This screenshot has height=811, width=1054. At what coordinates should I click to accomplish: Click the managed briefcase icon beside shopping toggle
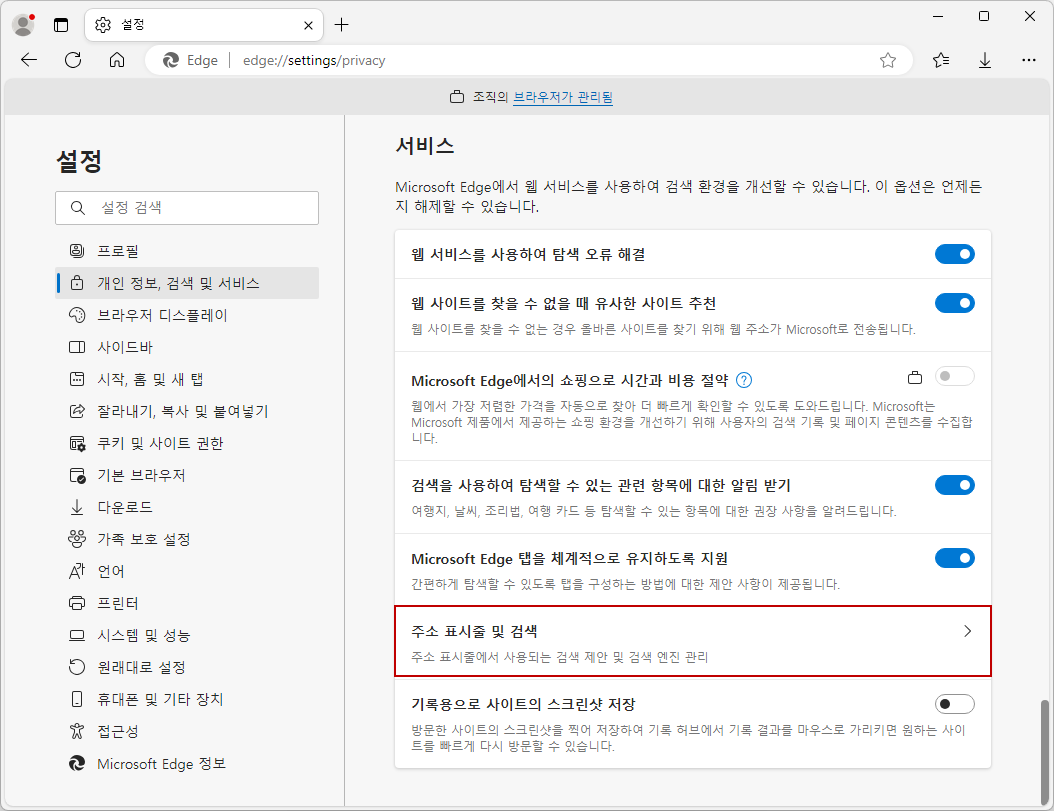(x=915, y=377)
